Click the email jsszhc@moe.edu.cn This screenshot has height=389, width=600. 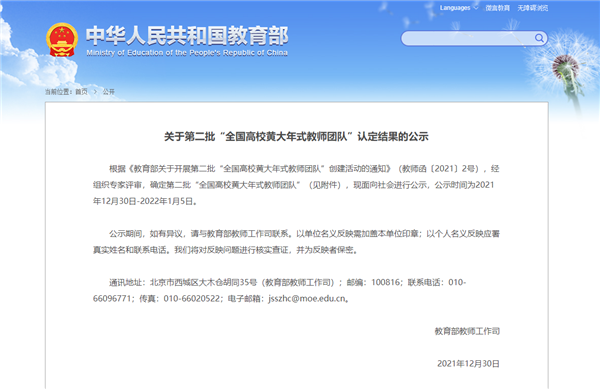click(x=307, y=298)
